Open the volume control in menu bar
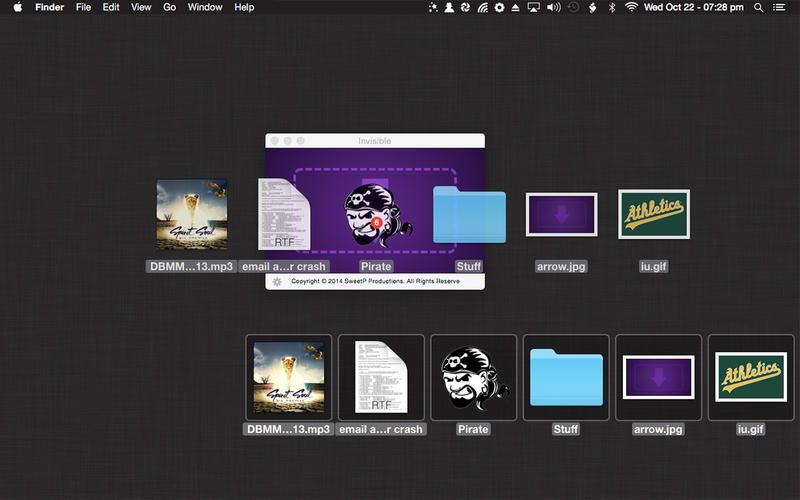Viewport: 800px width, 500px height. (x=553, y=7)
